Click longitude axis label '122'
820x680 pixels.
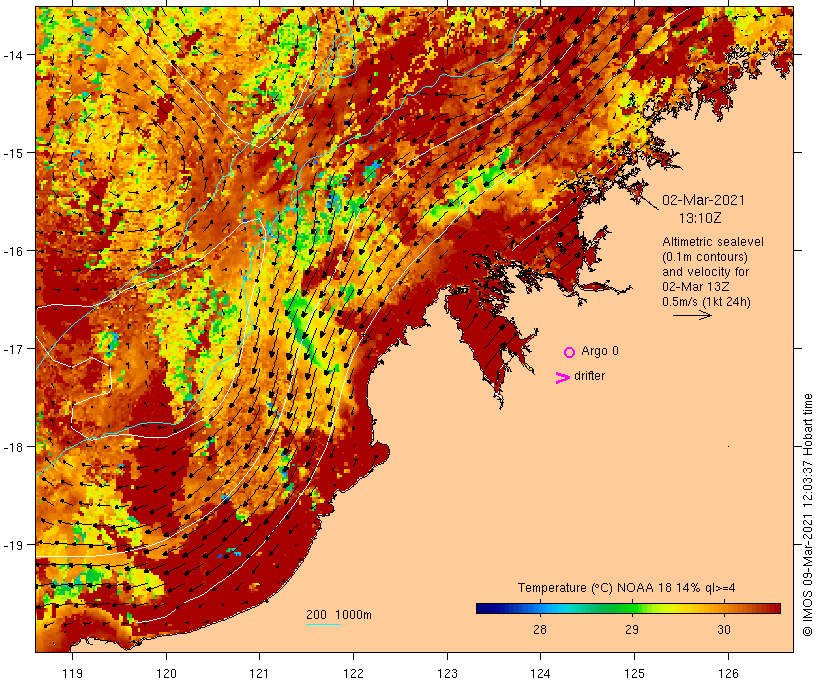(x=353, y=673)
